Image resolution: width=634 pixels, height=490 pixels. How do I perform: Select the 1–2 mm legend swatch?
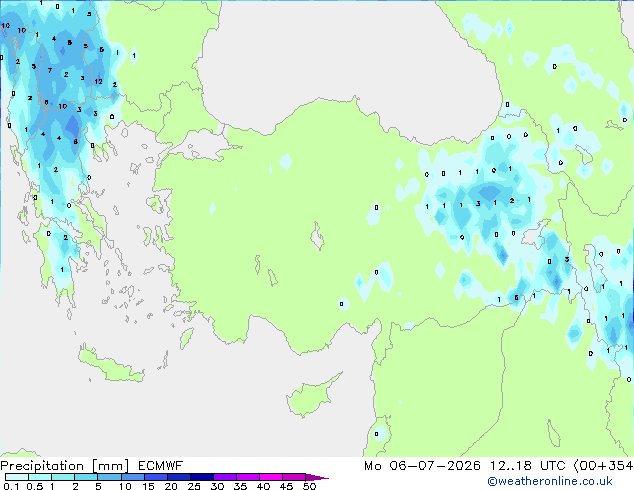pos(63,477)
